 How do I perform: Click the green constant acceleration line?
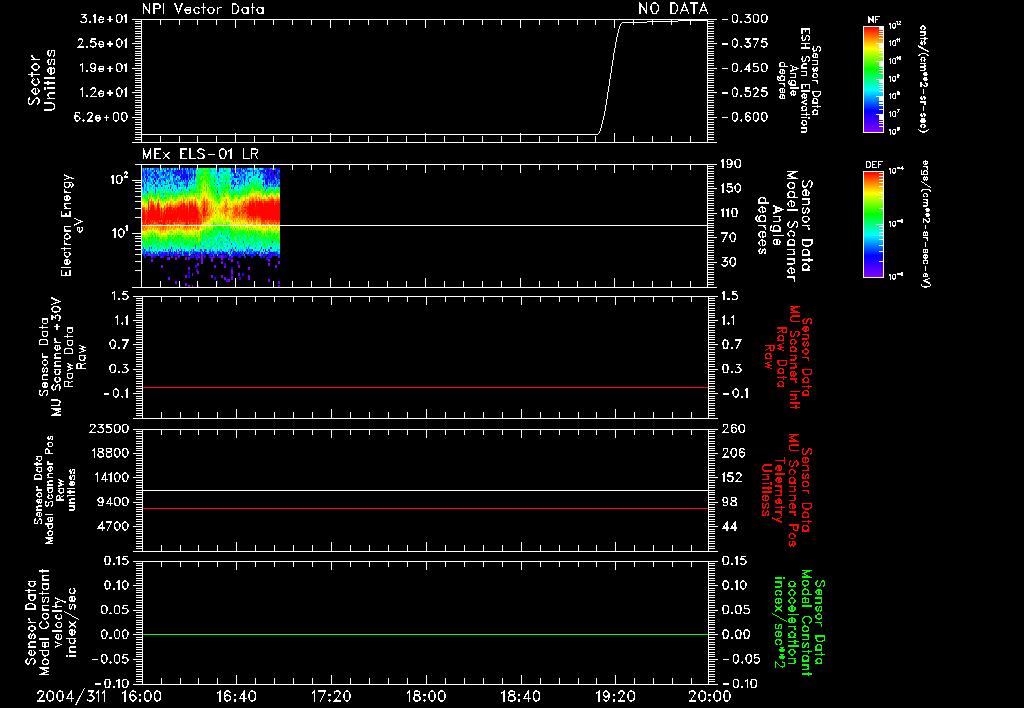424,634
